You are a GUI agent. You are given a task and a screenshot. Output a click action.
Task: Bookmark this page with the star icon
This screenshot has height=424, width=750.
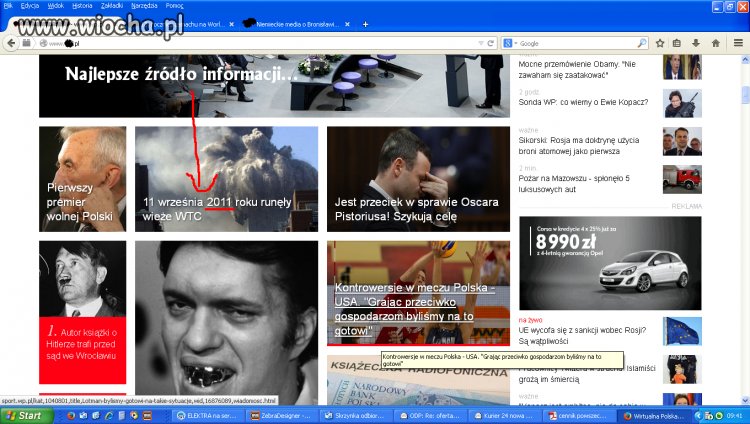660,43
